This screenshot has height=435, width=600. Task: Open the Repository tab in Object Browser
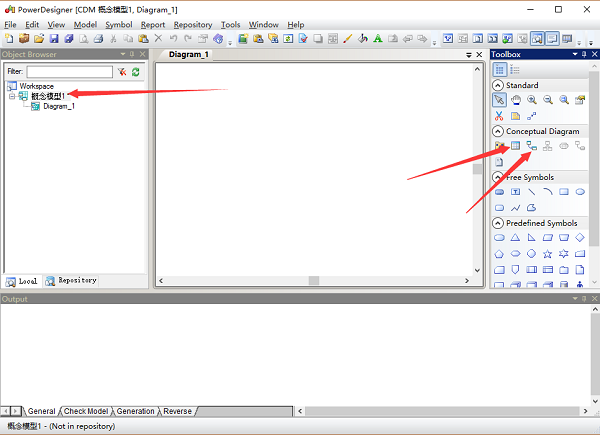[71, 281]
